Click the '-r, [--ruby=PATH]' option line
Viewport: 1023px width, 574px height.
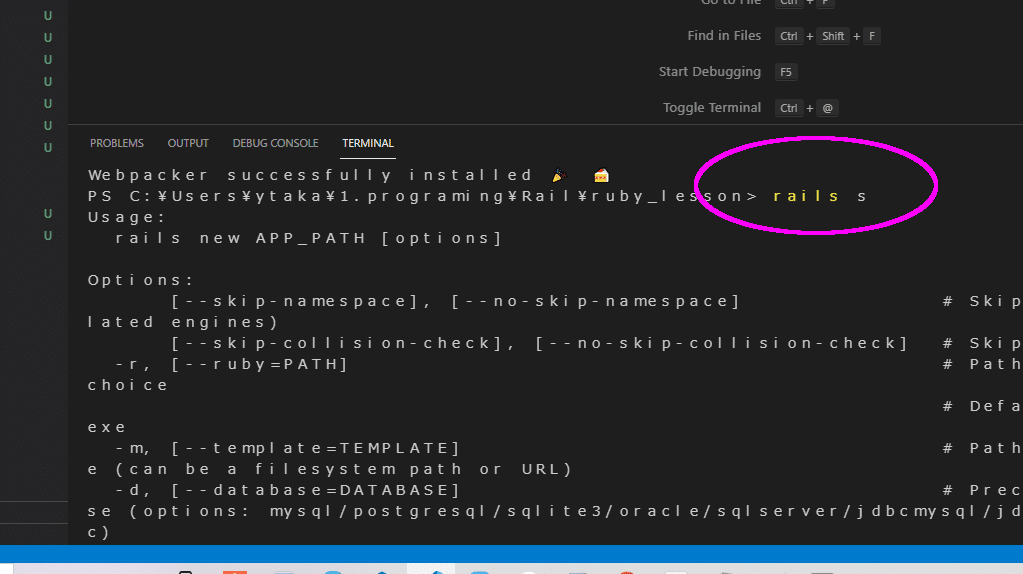point(232,364)
